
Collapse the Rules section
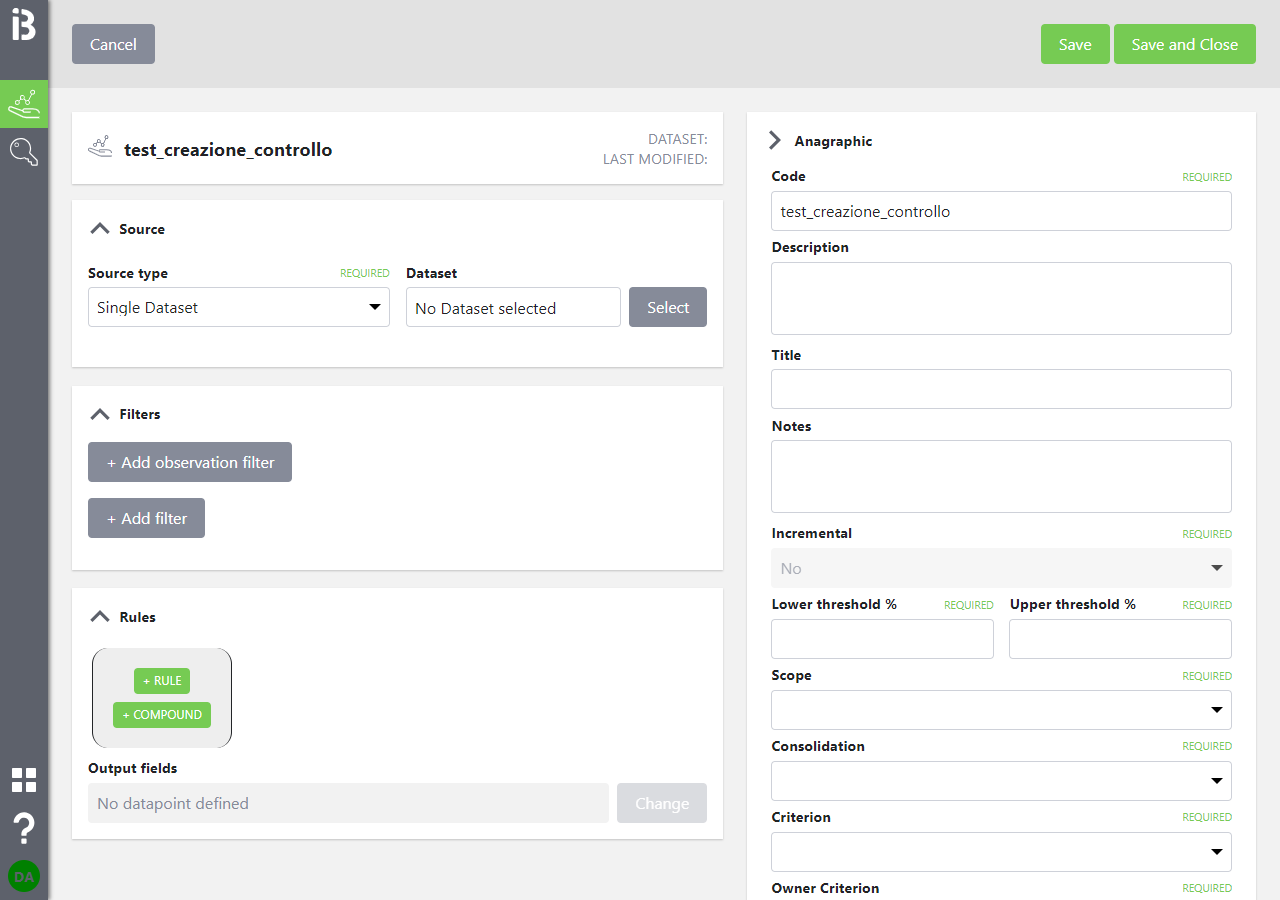click(99, 617)
